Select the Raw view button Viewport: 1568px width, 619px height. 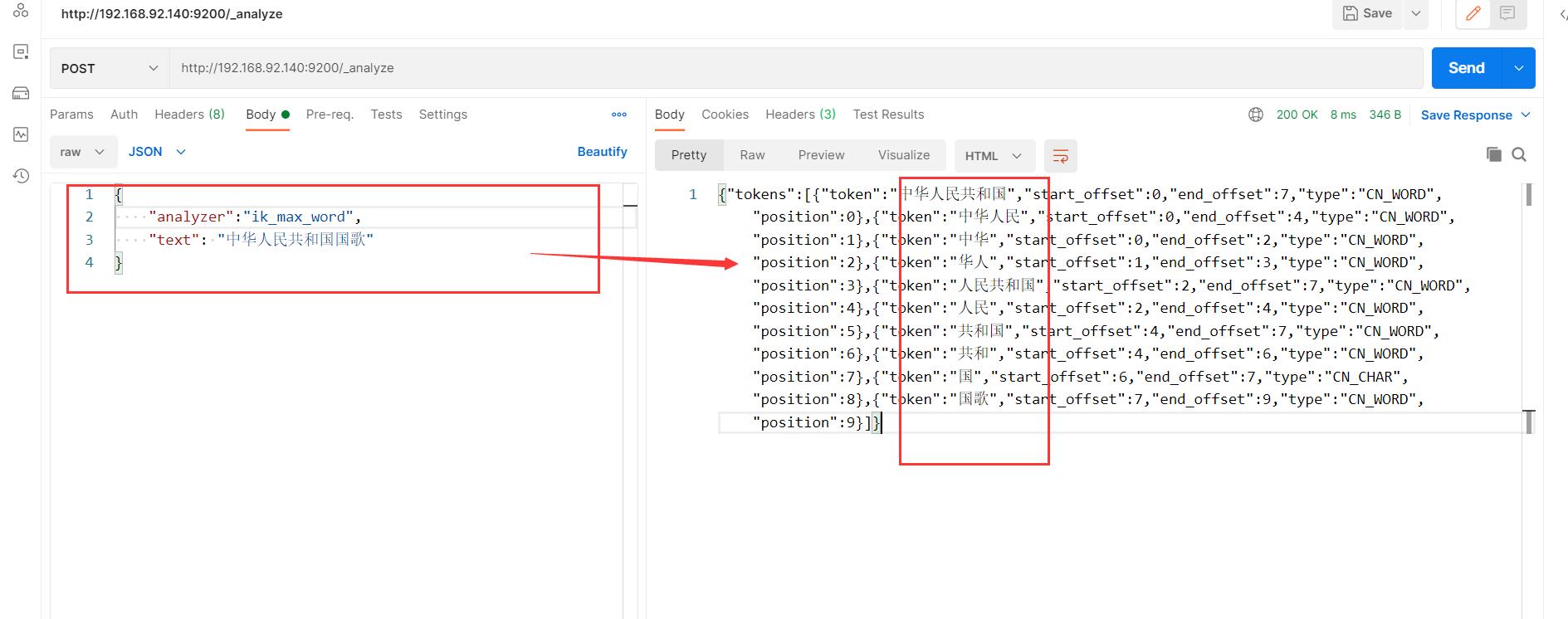(752, 155)
